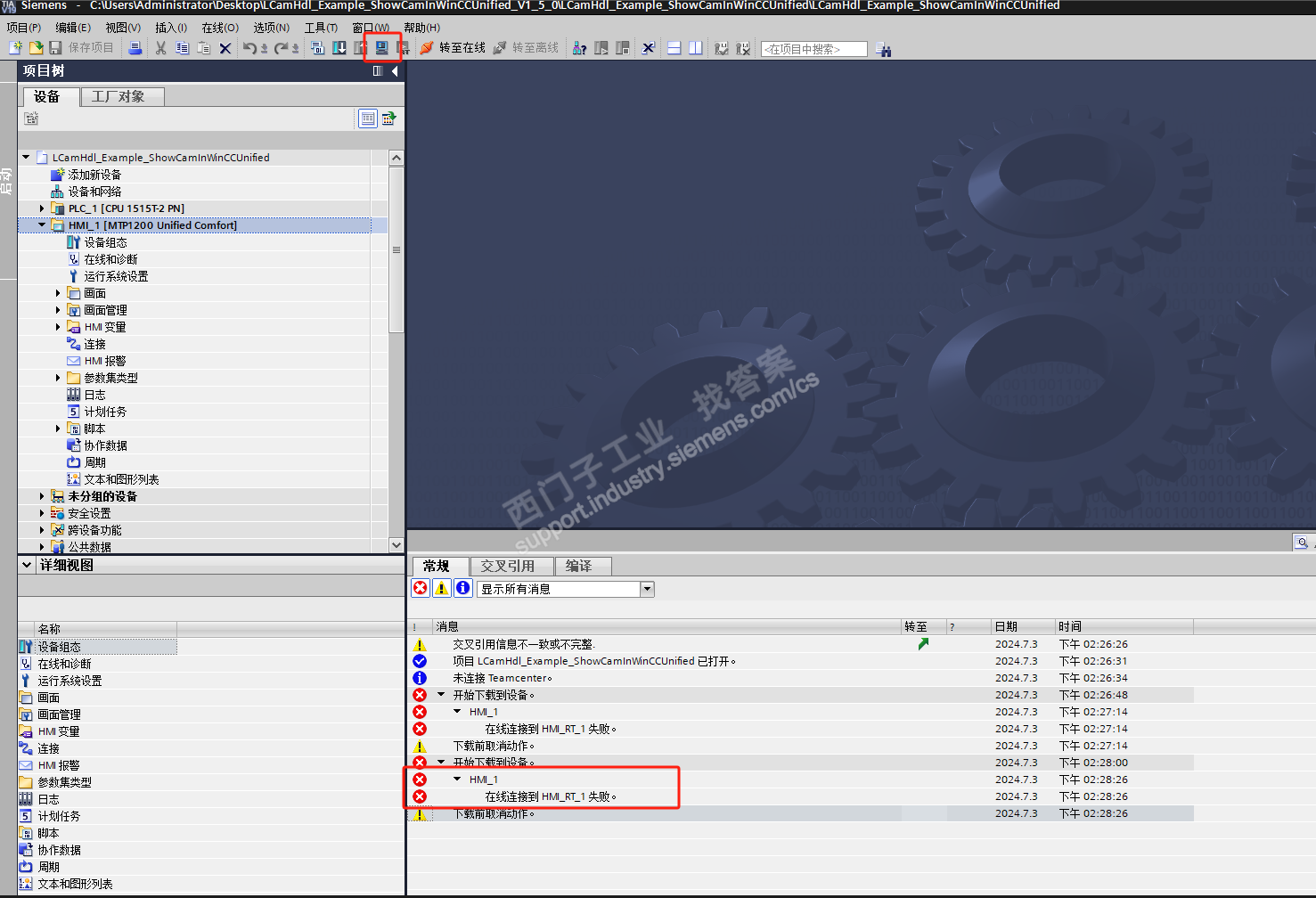
Task: Collapse the LCamHdl_Example project root node
Action: (x=26, y=158)
